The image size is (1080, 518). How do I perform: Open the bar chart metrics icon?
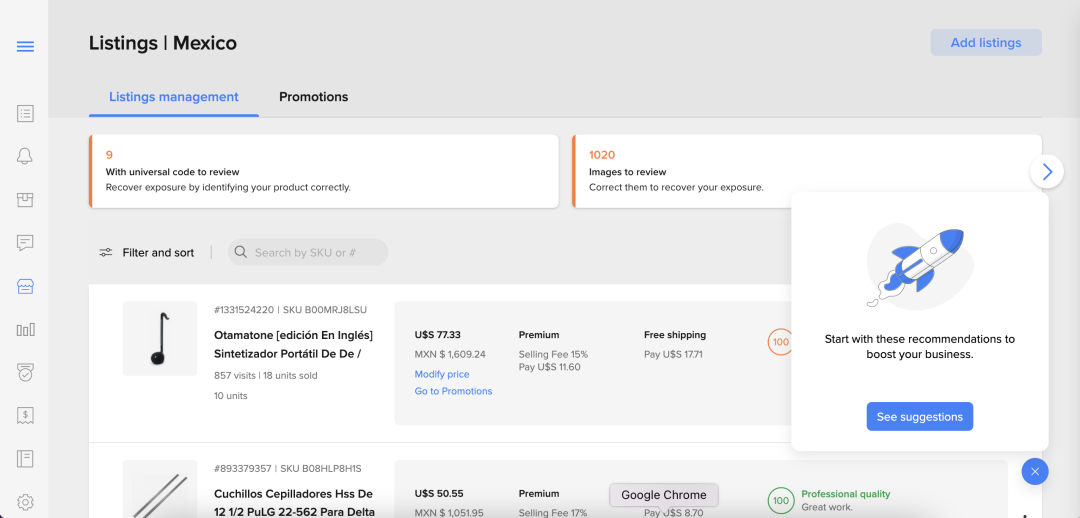pos(25,329)
